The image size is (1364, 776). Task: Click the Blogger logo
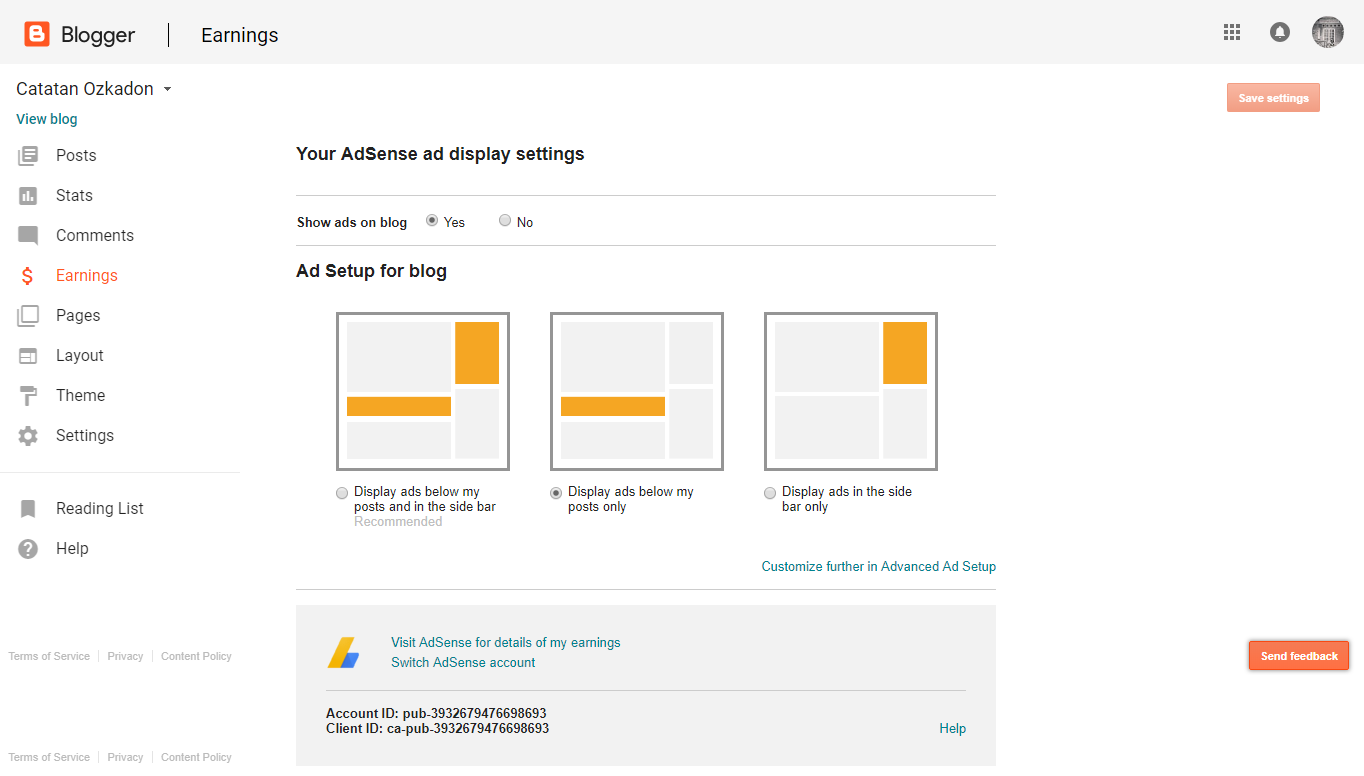pyautogui.click(x=36, y=33)
